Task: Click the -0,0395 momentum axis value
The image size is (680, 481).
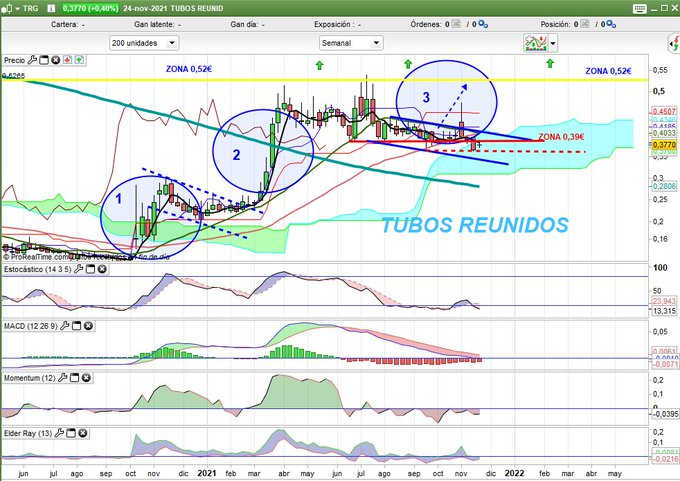Action: (x=665, y=414)
